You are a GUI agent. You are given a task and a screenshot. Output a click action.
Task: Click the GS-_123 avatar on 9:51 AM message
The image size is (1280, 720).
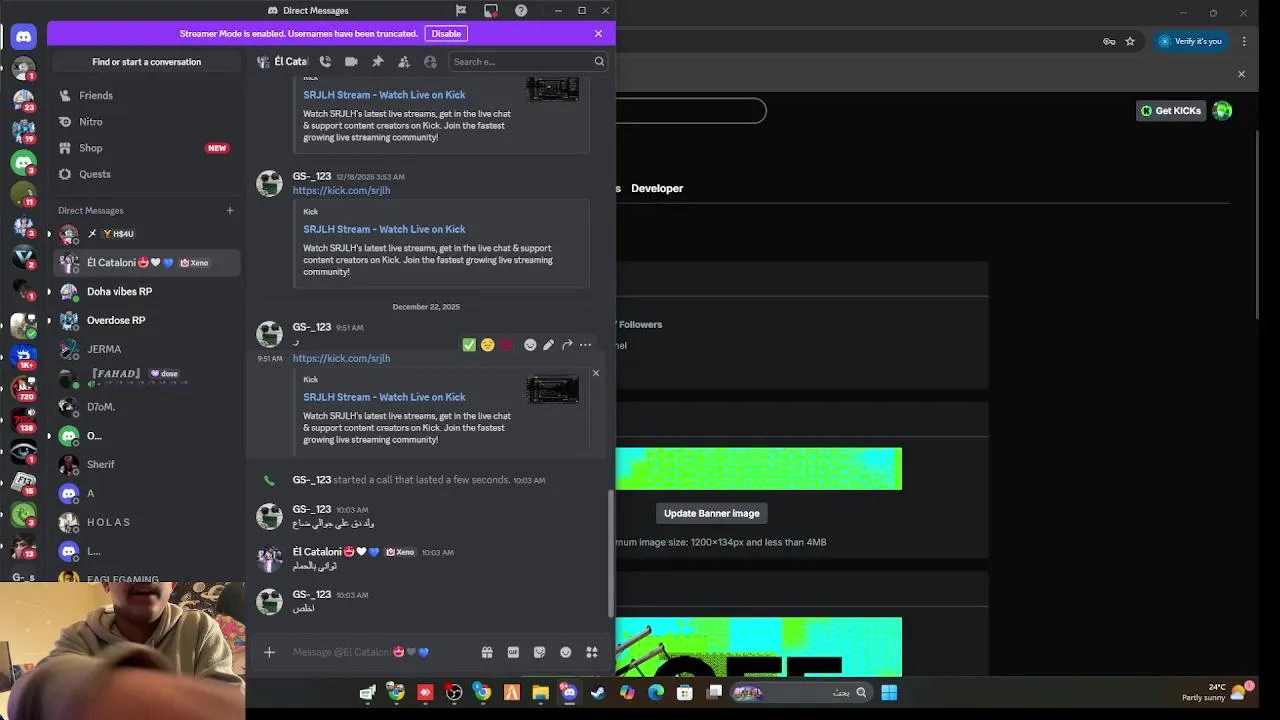269,334
